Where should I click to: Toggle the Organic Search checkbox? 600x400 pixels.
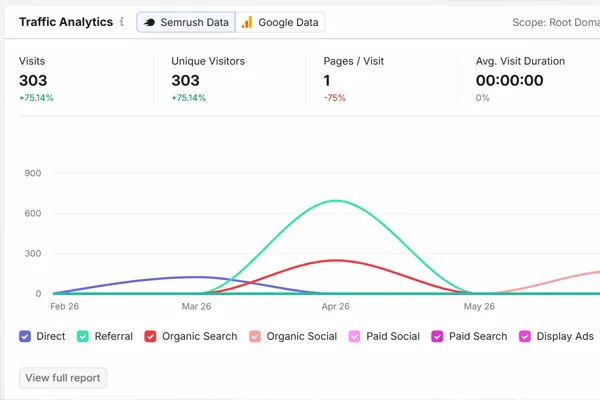coord(150,336)
